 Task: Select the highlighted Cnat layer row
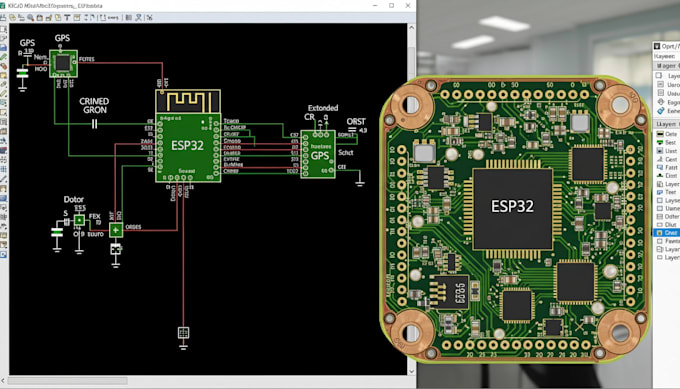click(x=667, y=233)
